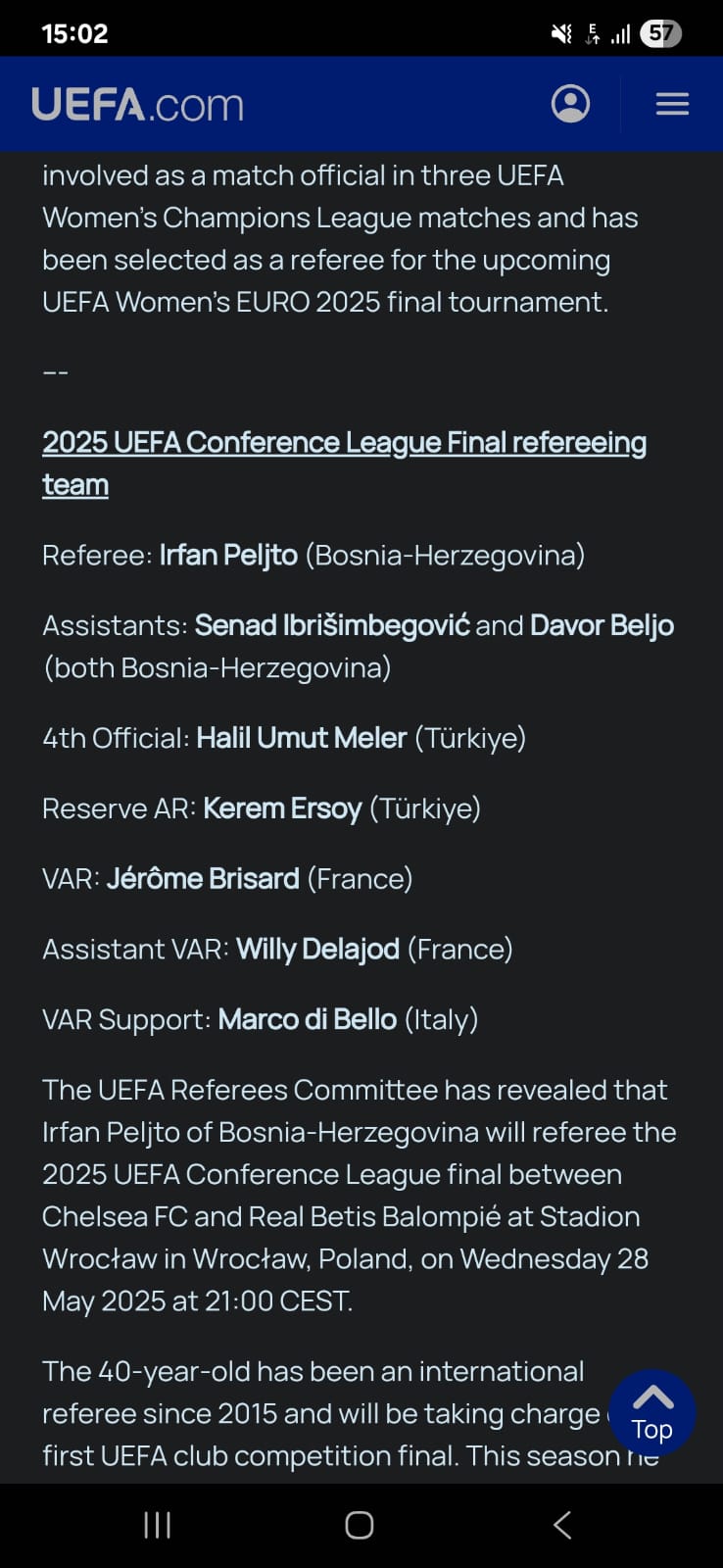Tap the battery level indicator
The width and height of the screenshot is (723, 1568).
(660, 33)
